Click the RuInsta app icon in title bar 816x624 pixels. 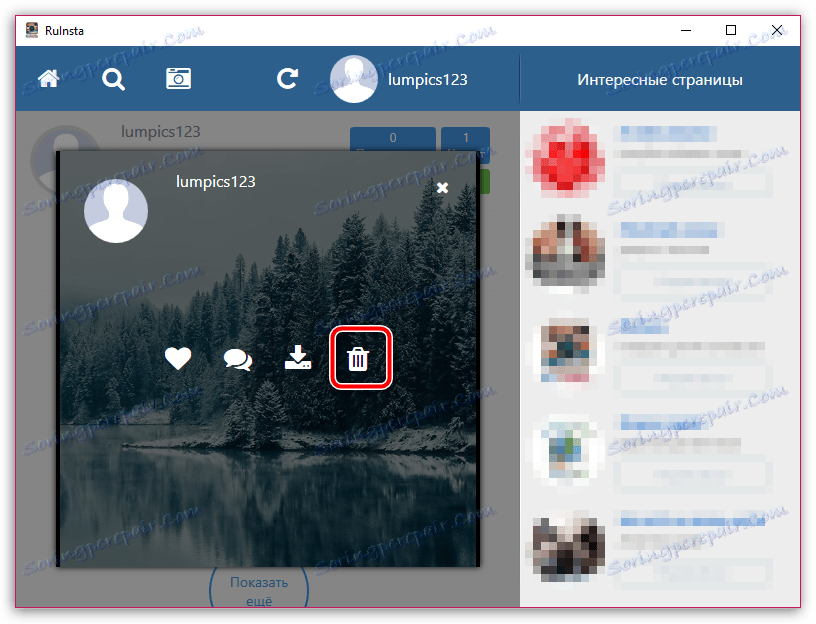[32, 30]
